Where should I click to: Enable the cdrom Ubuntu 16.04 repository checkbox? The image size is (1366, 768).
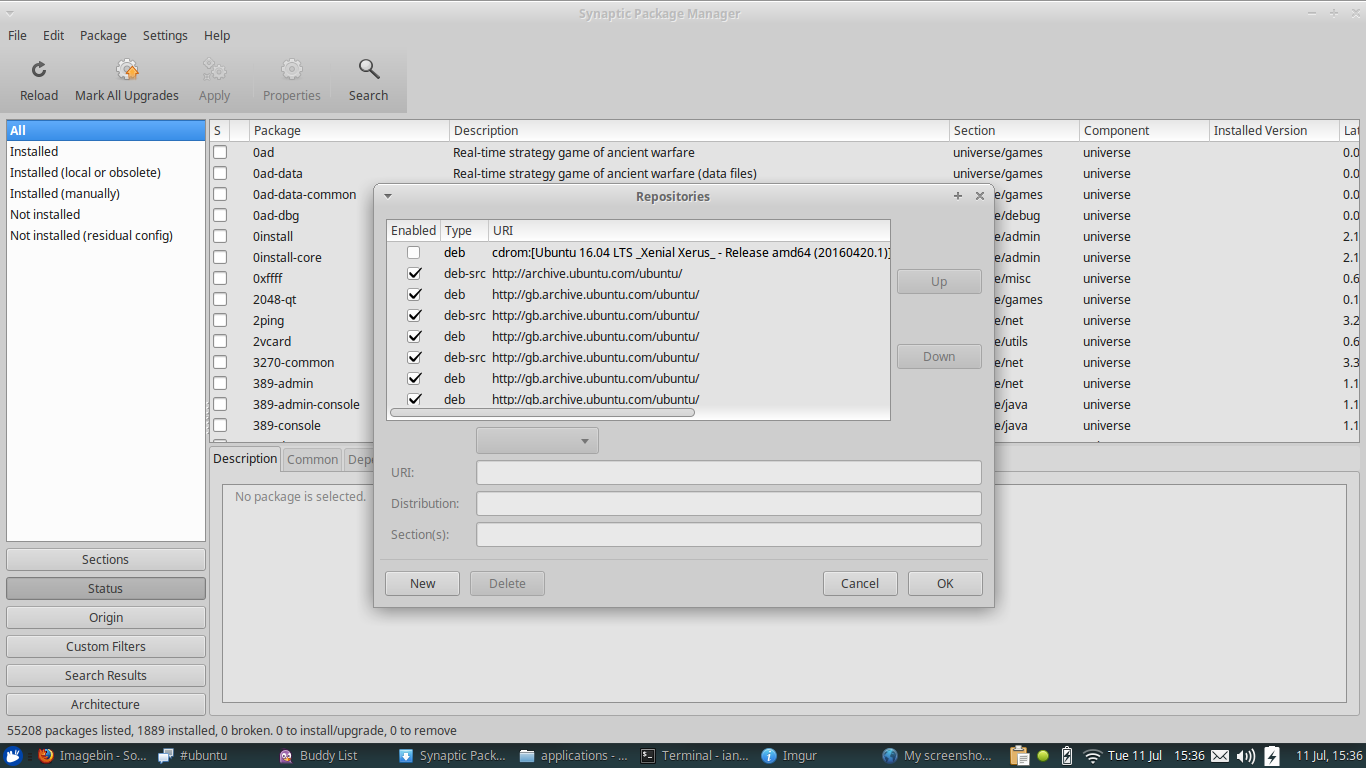[414, 253]
